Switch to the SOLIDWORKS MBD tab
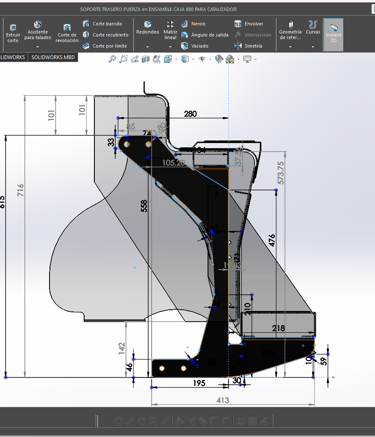Screen dimensions: 375x437 pyautogui.click(x=53, y=57)
